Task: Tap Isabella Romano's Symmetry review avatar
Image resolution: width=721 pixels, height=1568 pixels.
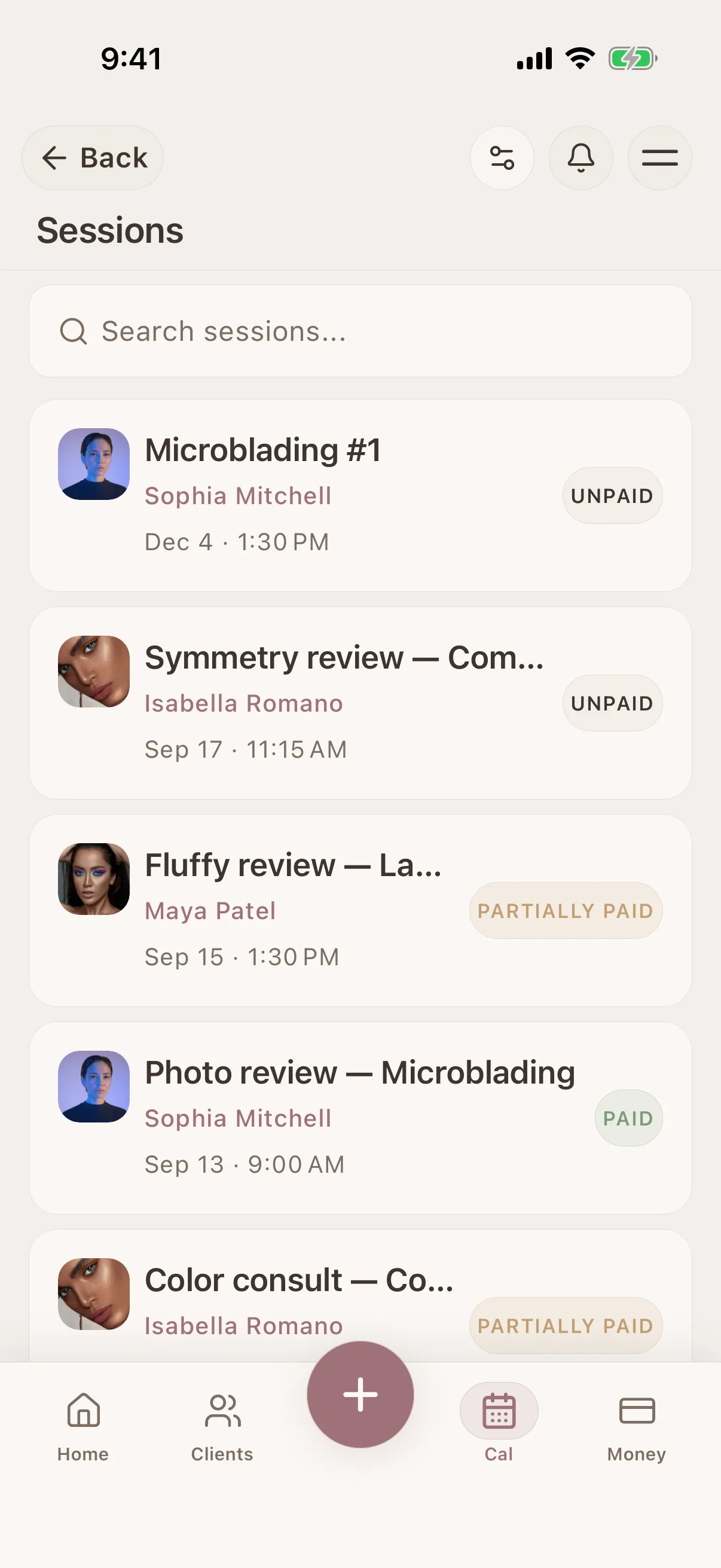Action: pos(94,672)
